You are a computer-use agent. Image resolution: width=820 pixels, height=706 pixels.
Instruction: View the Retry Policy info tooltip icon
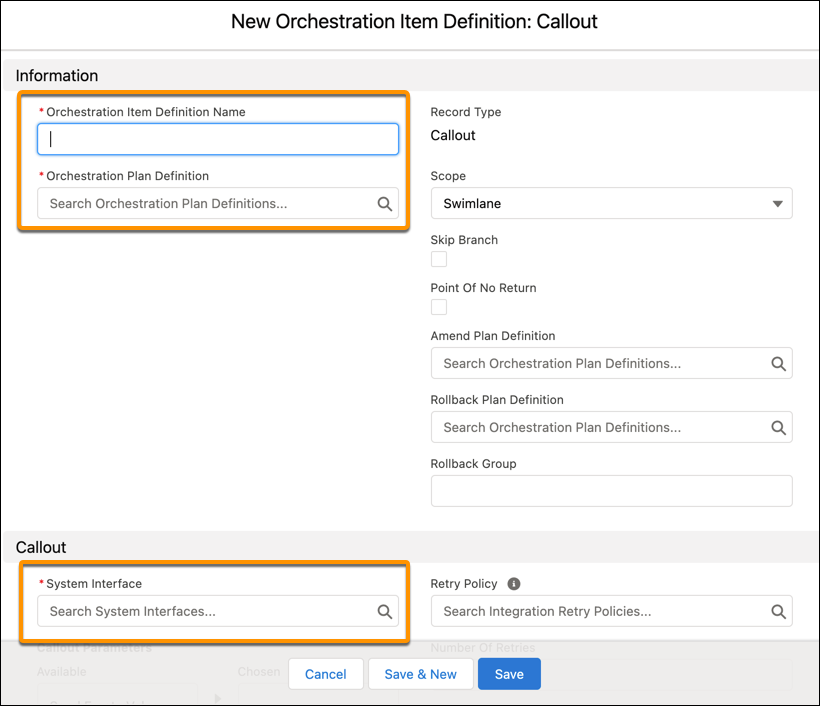(x=512, y=584)
